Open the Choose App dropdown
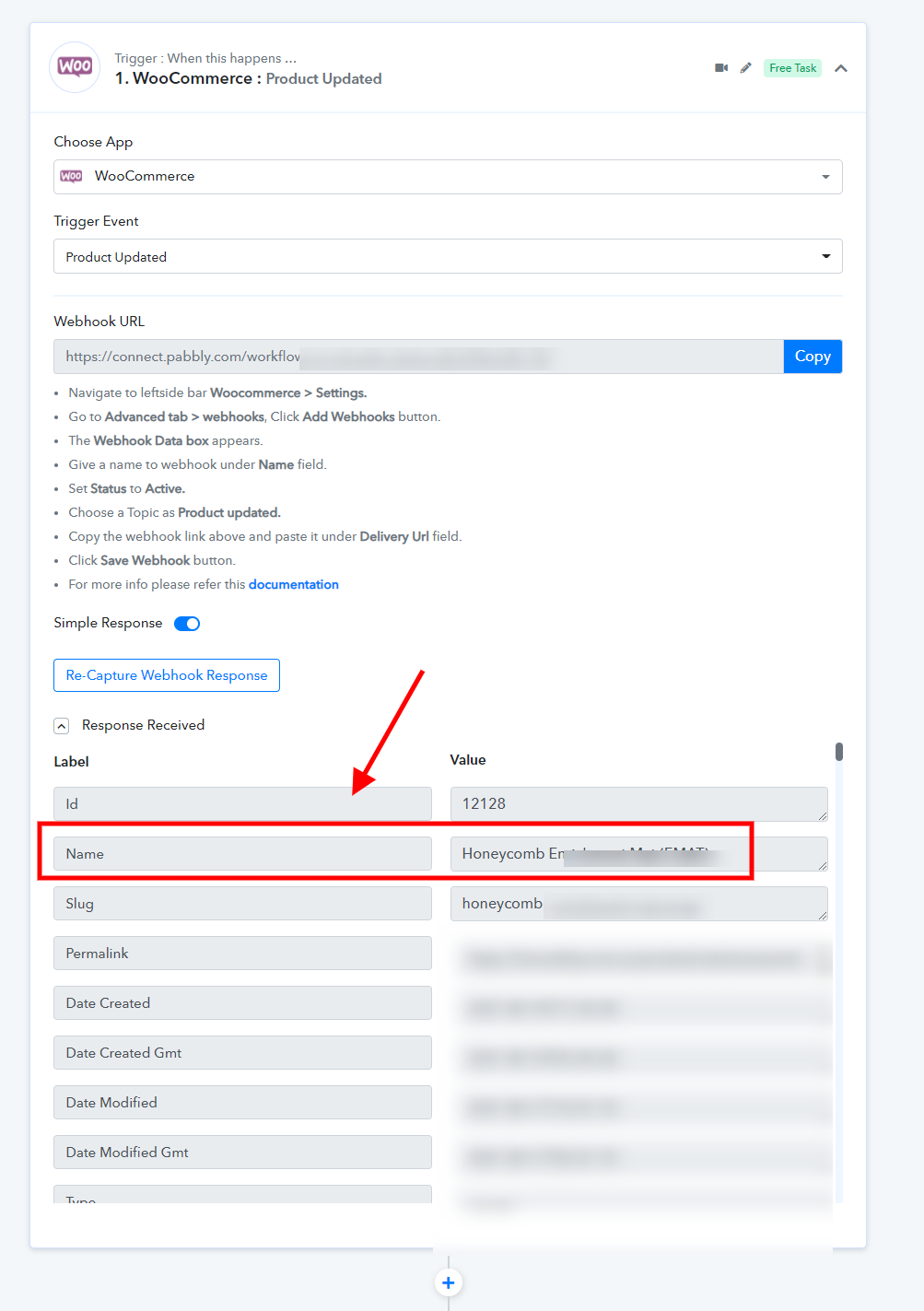Screen dimensions: 924x1311 tap(448, 177)
